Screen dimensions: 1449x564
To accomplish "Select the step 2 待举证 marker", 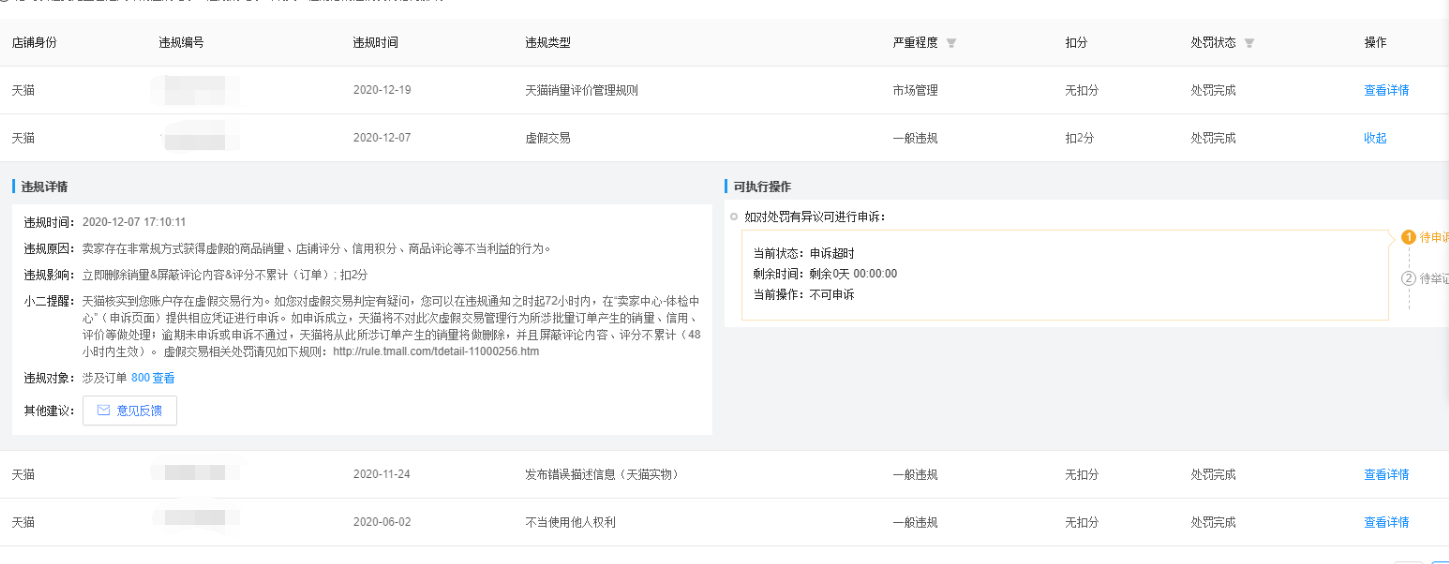I will [x=1408, y=278].
